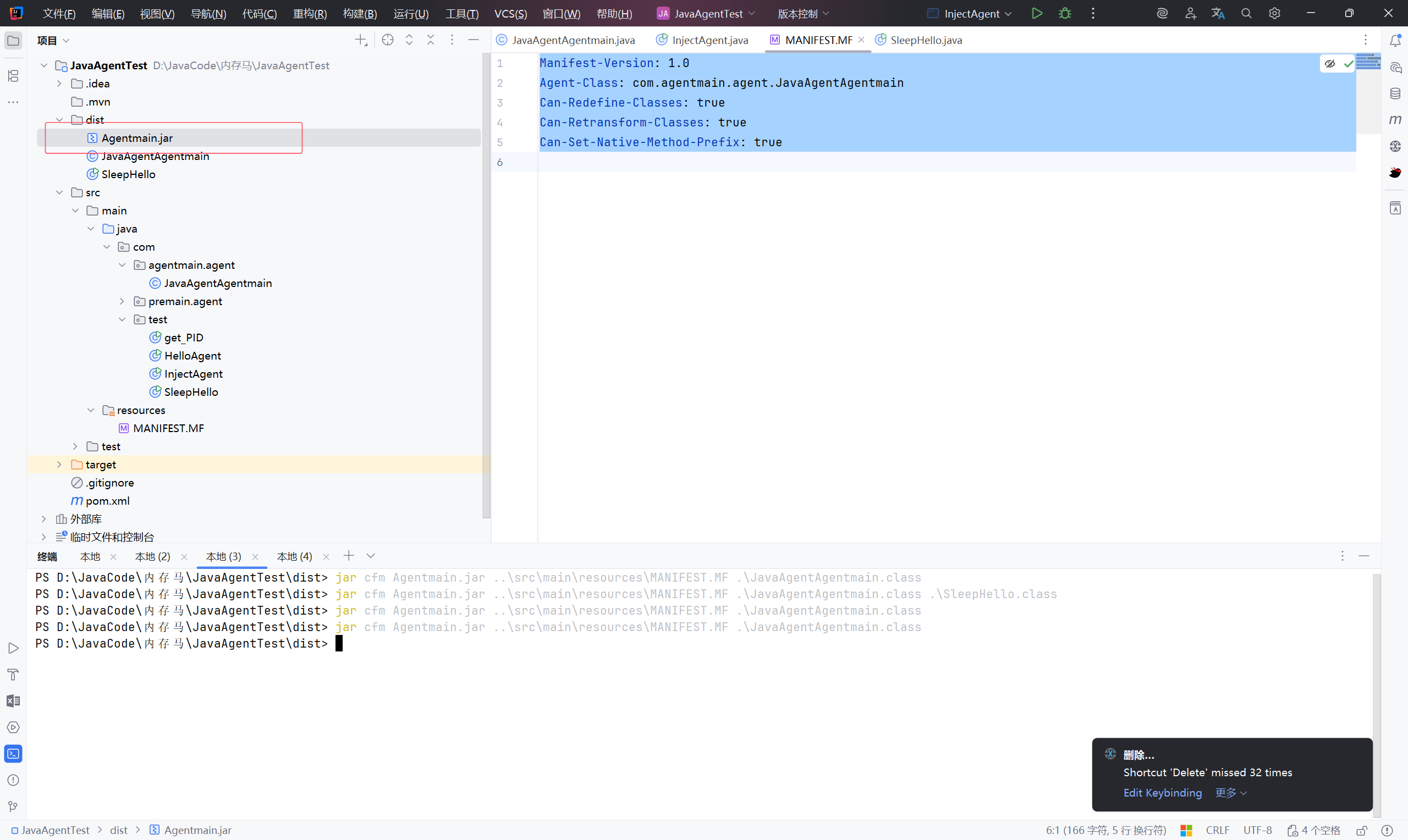The height and width of the screenshot is (840, 1408).
Task: Click the CRLF line separator widget
Action: 1217,830
